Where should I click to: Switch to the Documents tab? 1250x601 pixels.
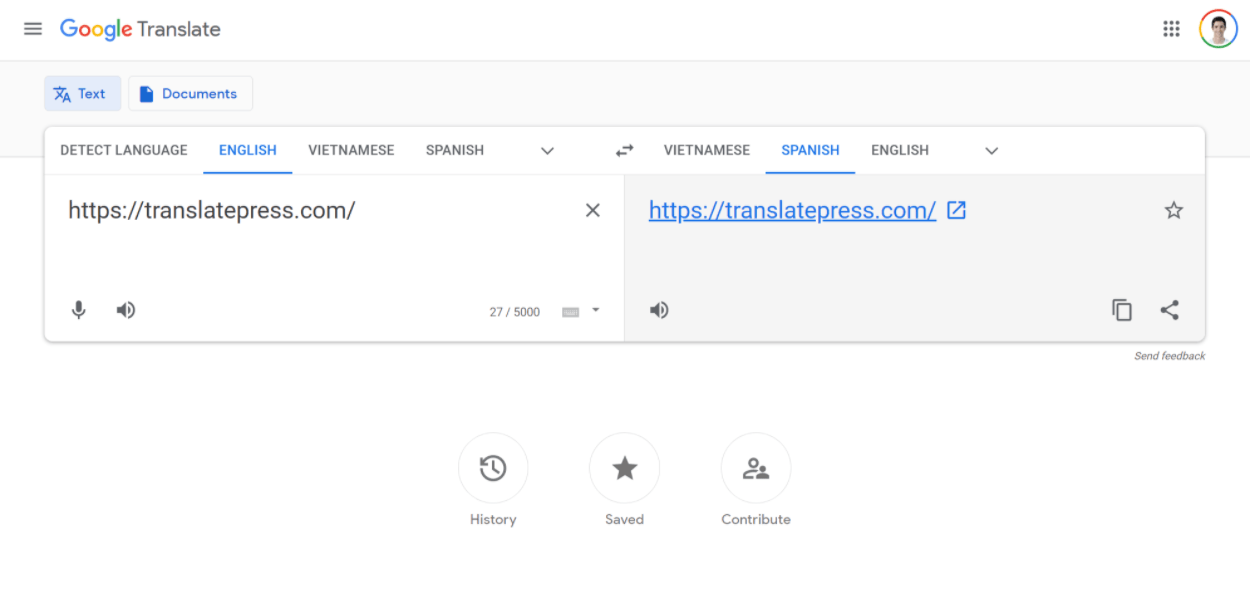190,93
